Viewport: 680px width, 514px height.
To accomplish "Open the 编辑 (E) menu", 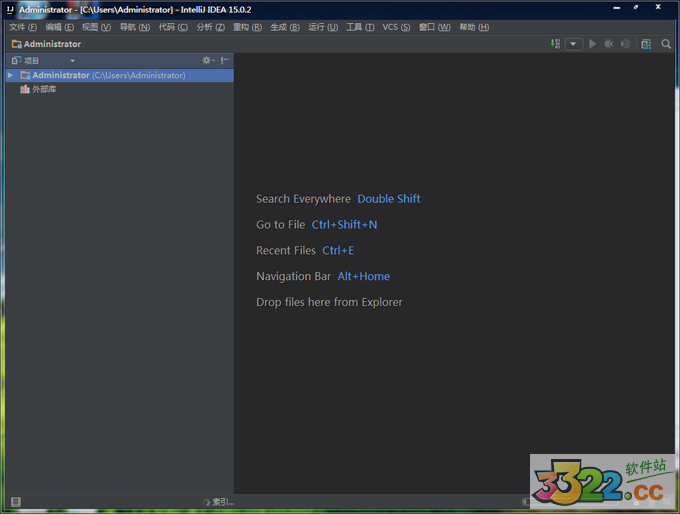I will point(60,27).
